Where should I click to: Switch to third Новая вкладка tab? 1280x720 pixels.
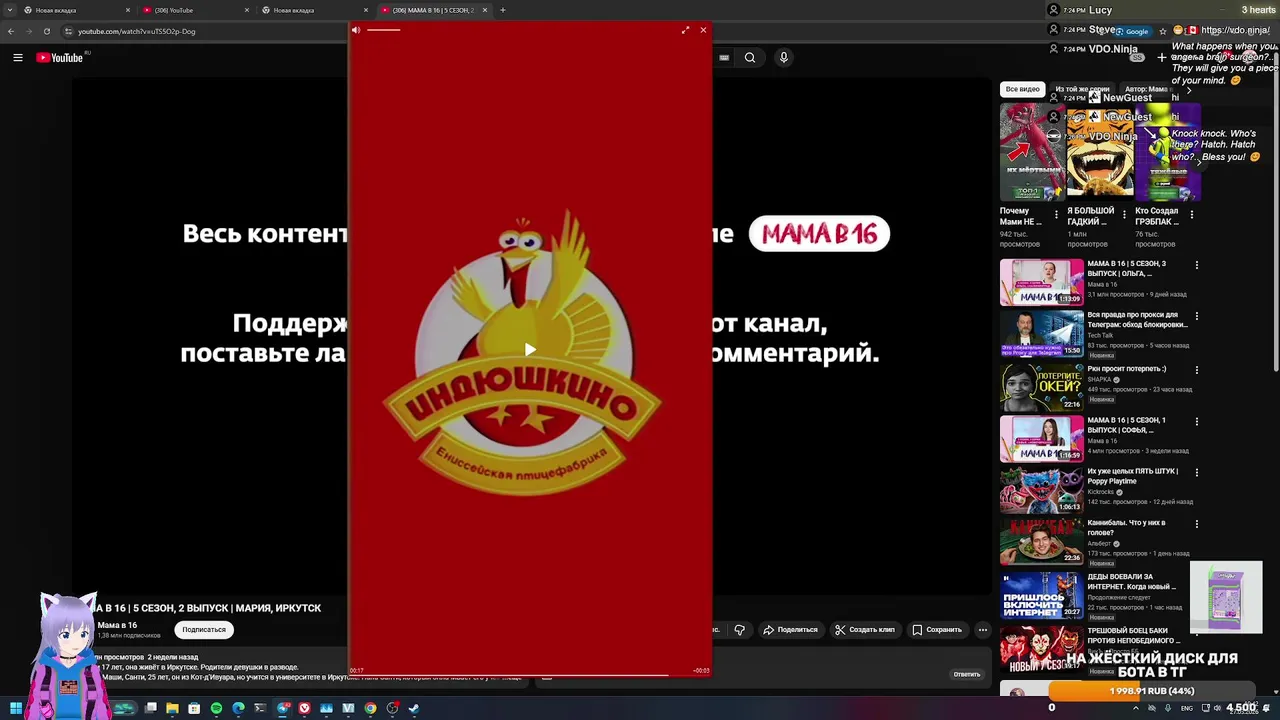pos(315,10)
